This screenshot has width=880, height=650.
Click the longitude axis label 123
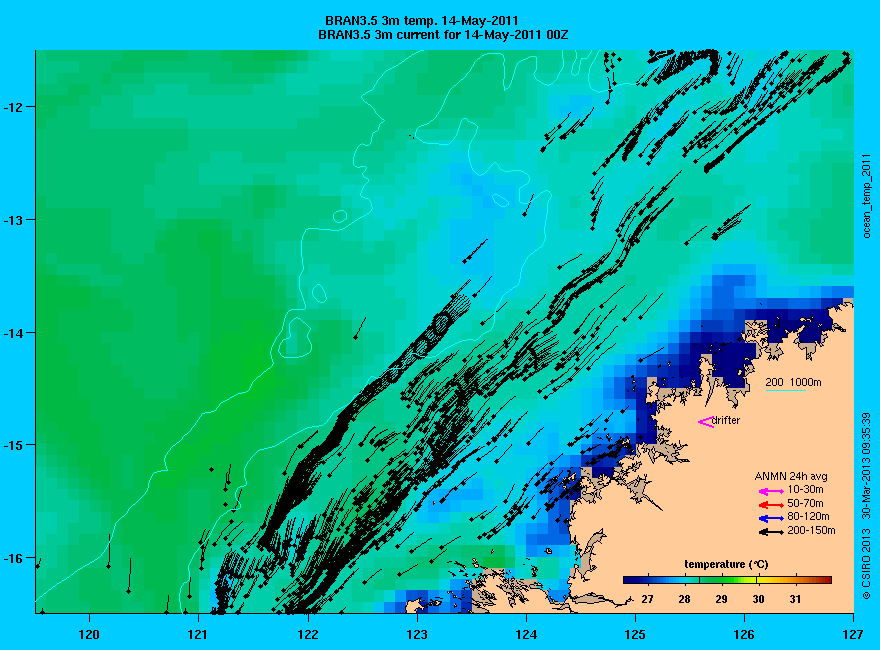coord(417,635)
